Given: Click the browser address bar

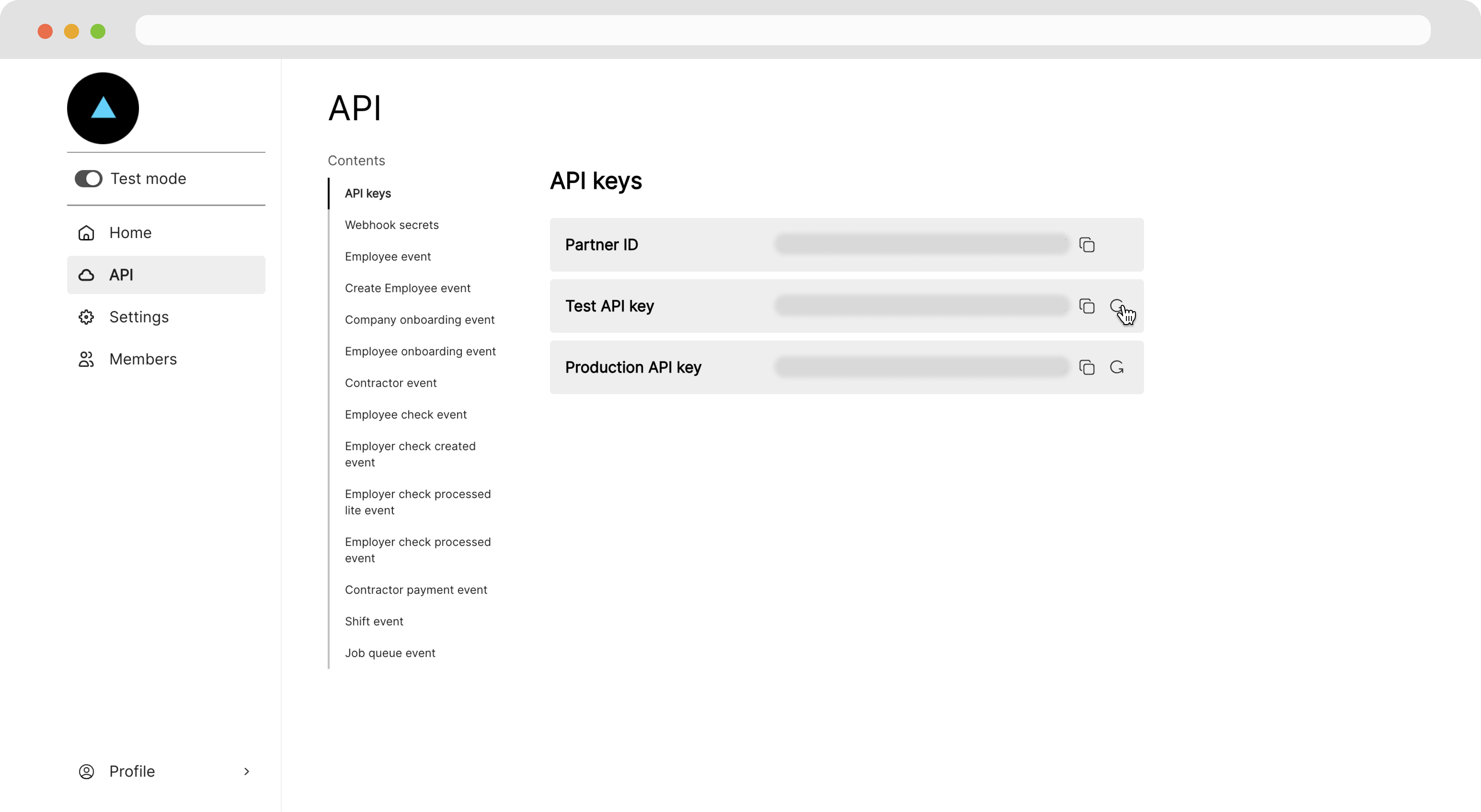Looking at the screenshot, I should click(782, 30).
